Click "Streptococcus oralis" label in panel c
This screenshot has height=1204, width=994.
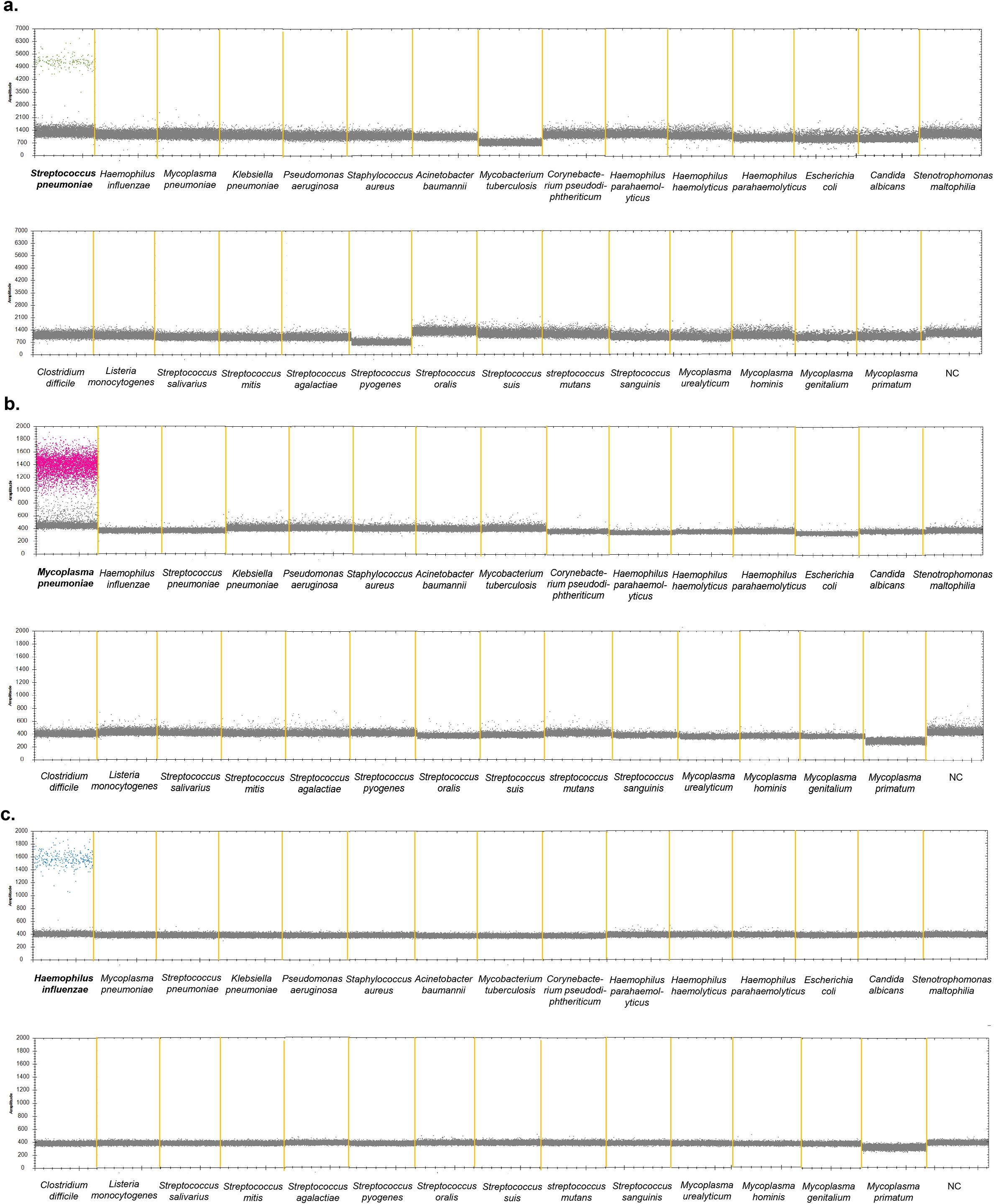[447, 1191]
